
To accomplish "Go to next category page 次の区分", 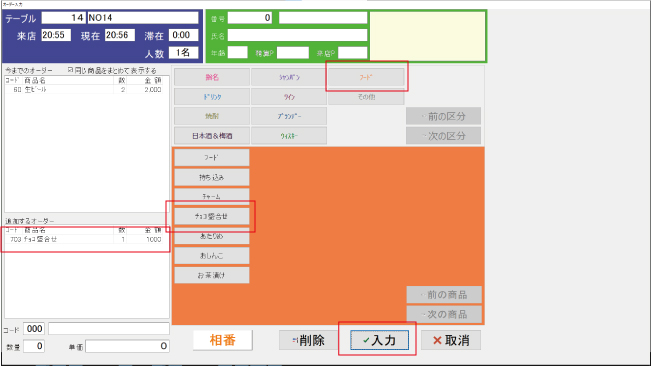I will point(443,136).
